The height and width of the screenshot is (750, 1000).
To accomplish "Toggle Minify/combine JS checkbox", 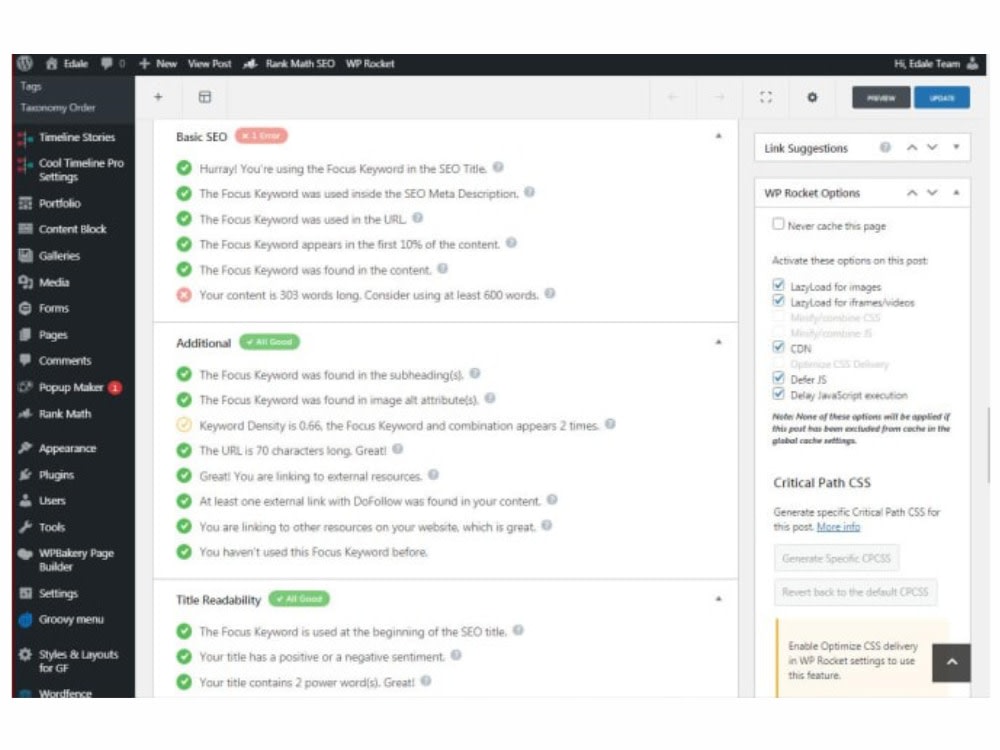I will click(778, 332).
